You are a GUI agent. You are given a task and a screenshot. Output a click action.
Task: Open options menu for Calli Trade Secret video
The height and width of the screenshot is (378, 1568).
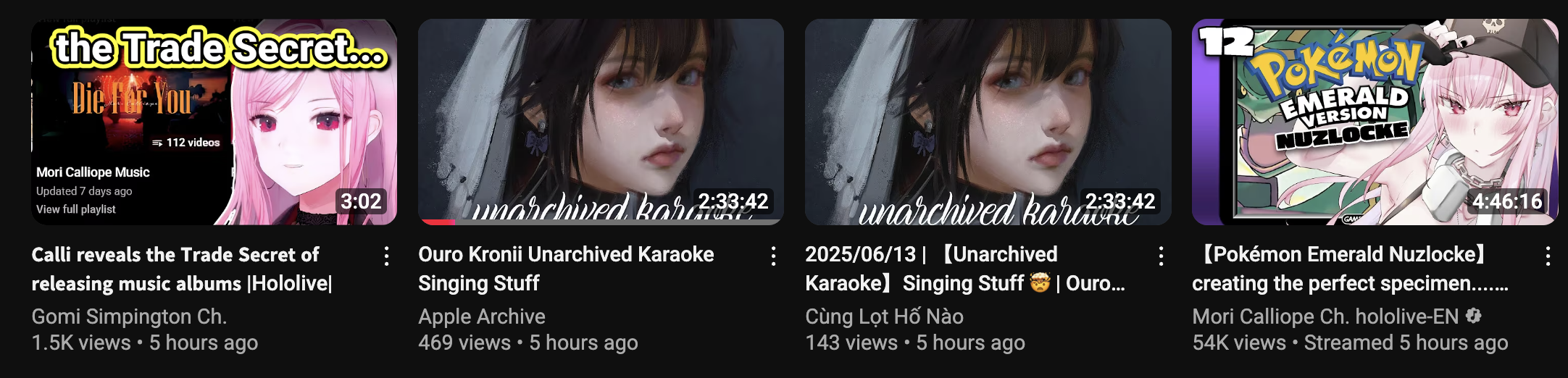pos(387,256)
